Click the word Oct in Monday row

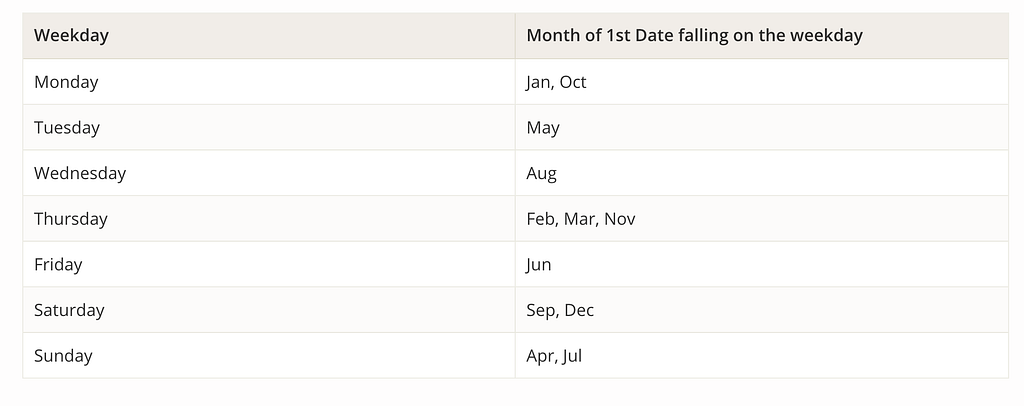(x=573, y=82)
